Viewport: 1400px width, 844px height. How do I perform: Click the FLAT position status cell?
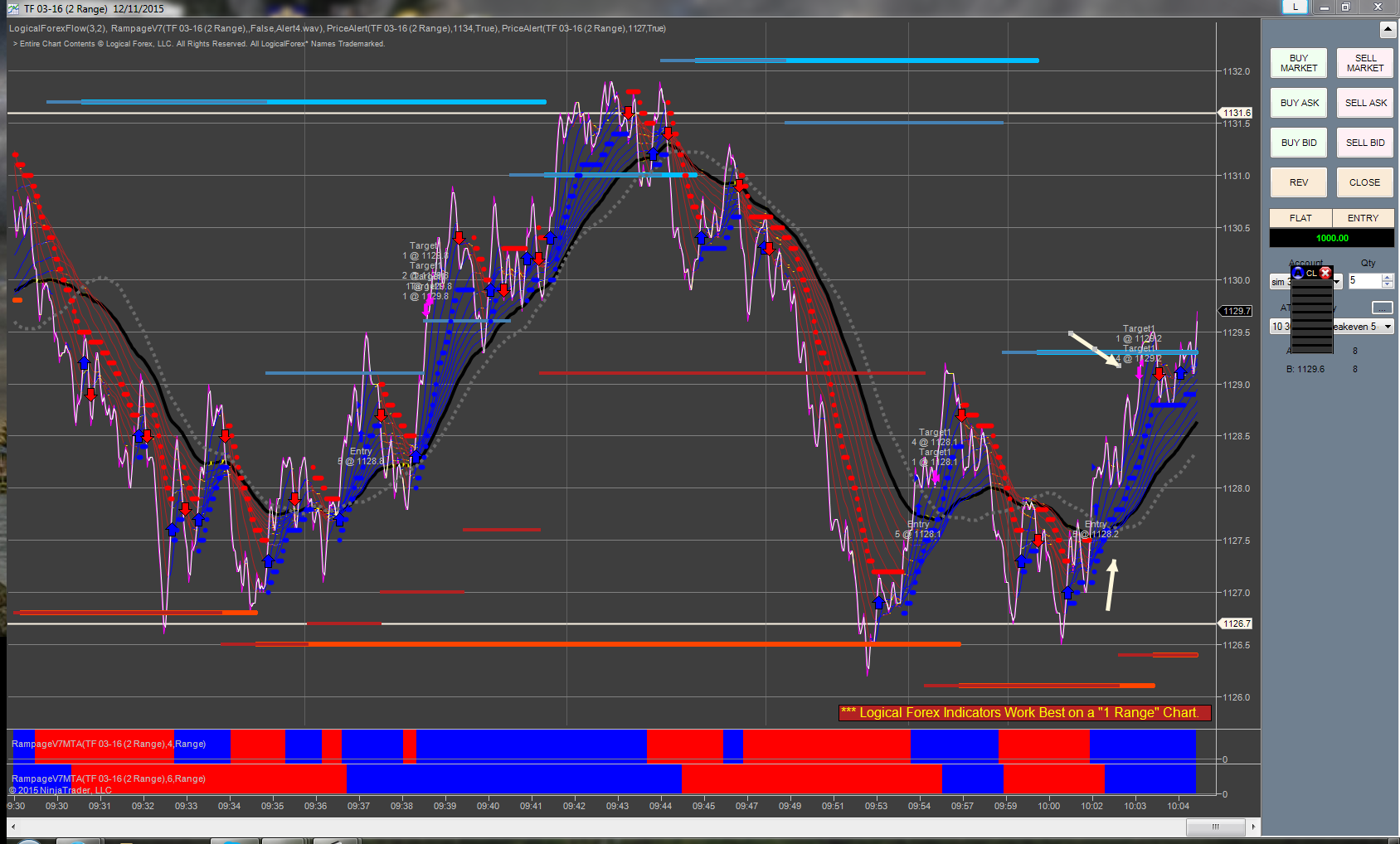(x=1300, y=218)
